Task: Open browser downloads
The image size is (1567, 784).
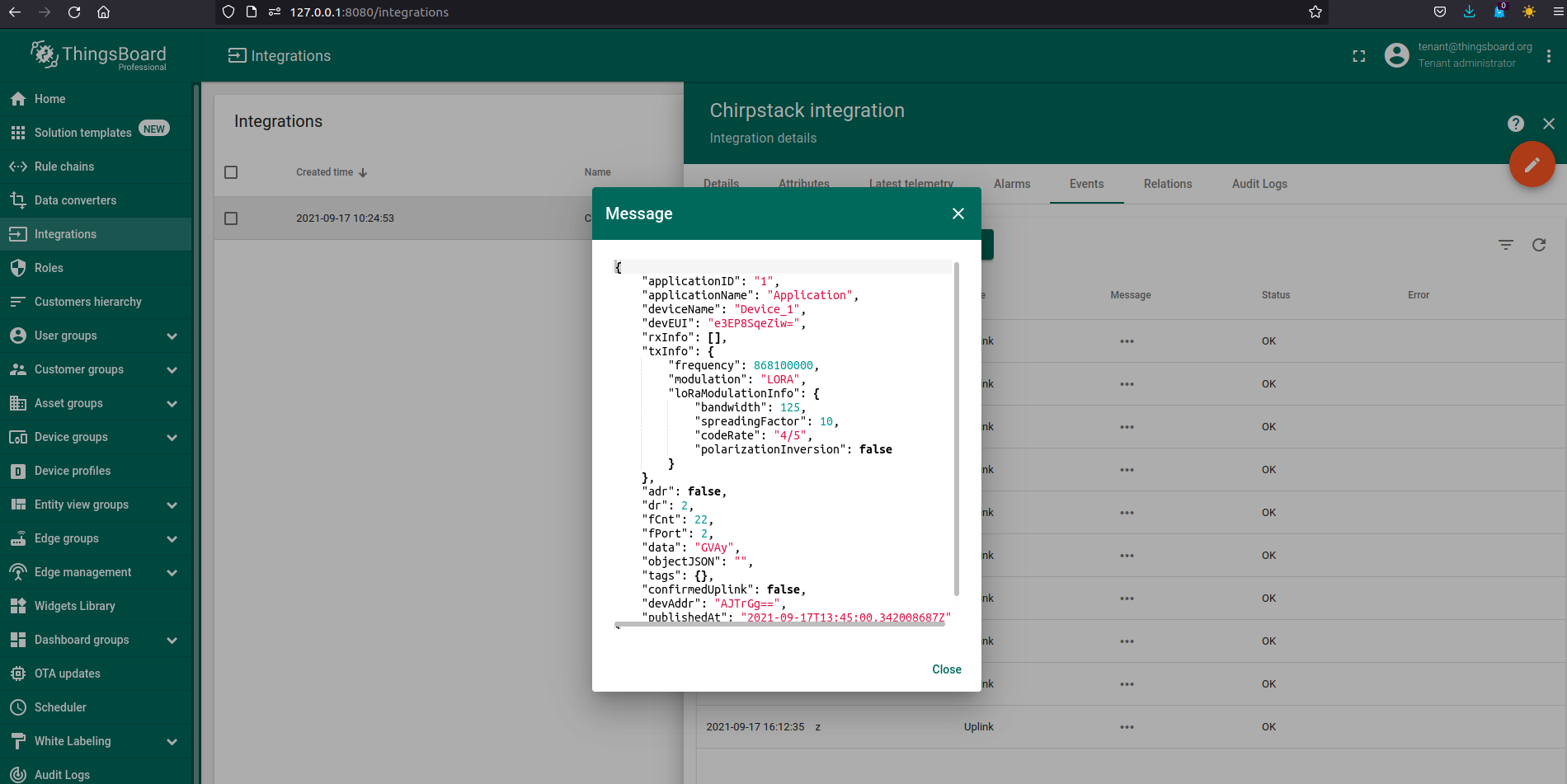Action: (x=1469, y=12)
